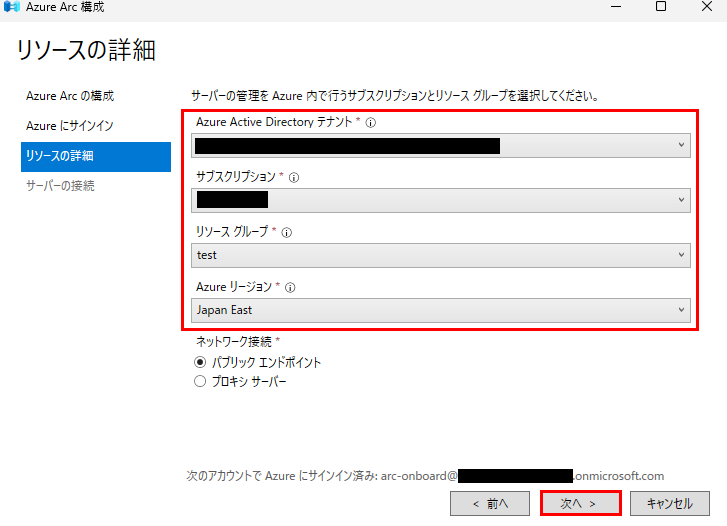727x526 pixels.
Task: Open the Azure Active Directory テナント dropdown
Action: (x=440, y=146)
